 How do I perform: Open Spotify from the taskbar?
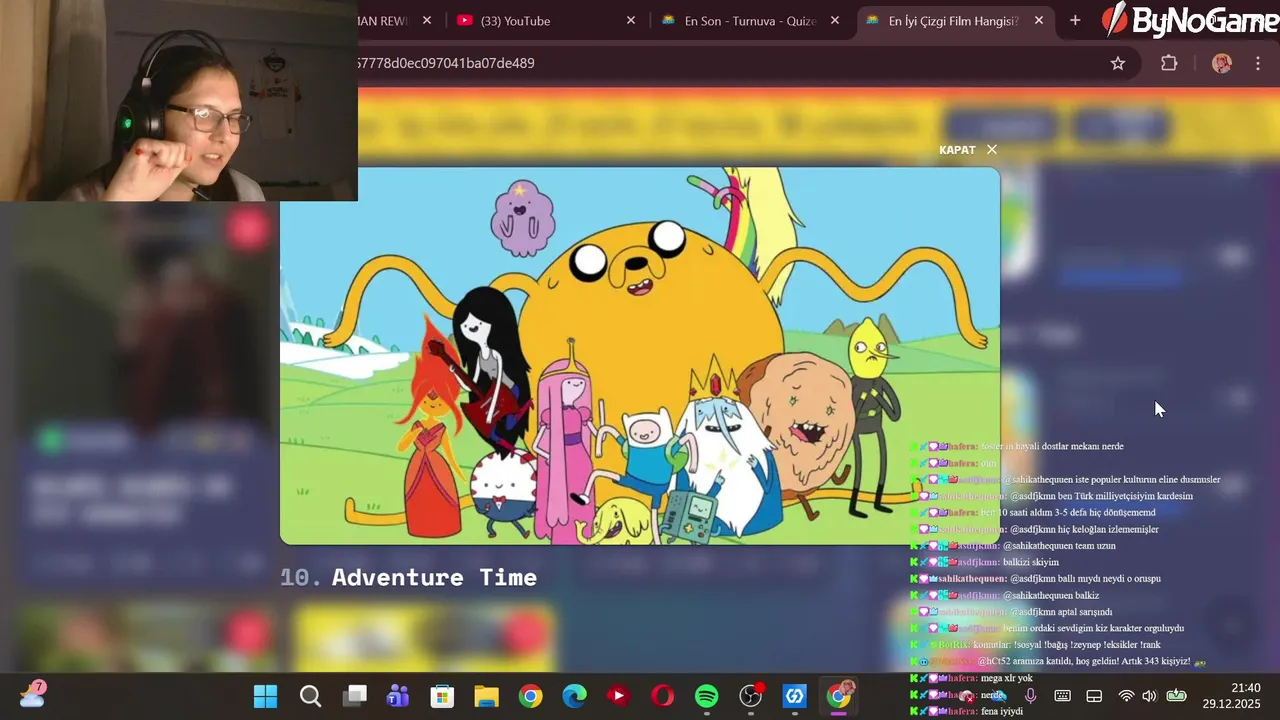706,696
